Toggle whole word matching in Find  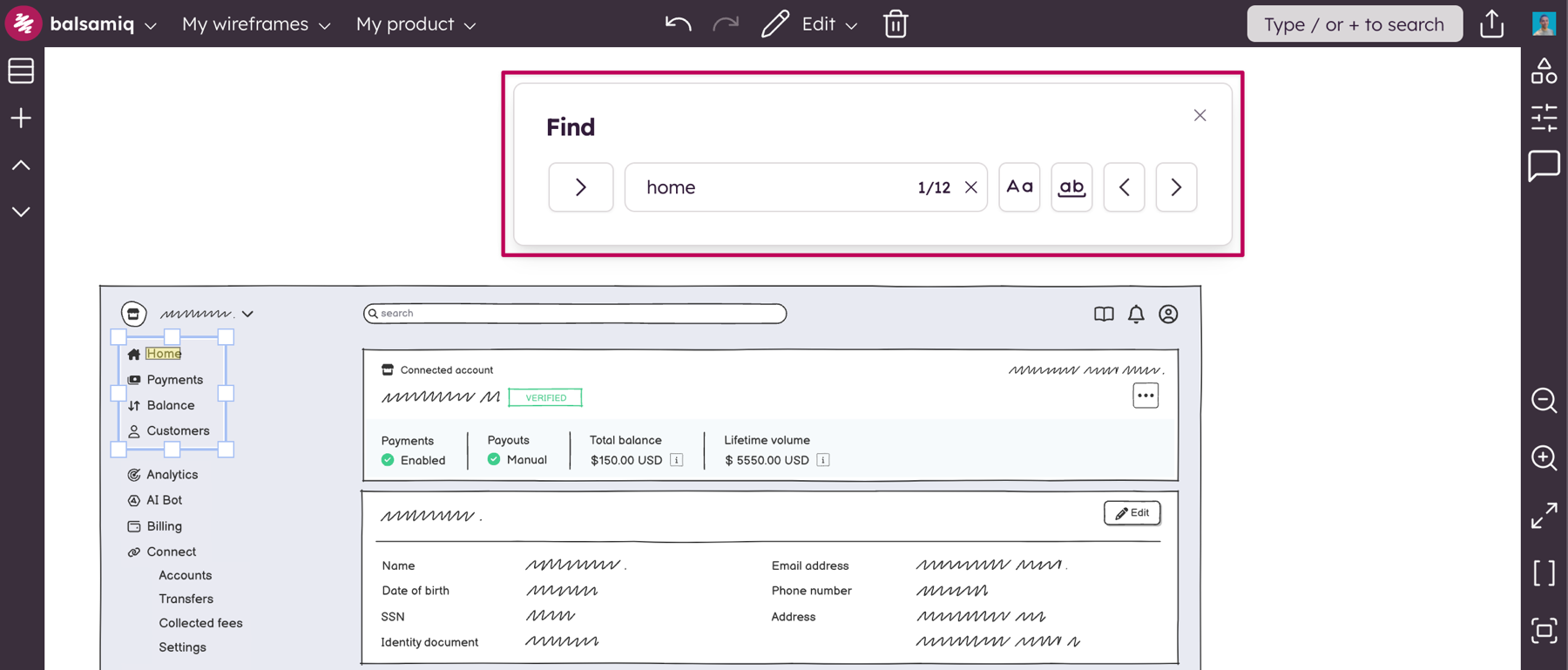(x=1071, y=186)
